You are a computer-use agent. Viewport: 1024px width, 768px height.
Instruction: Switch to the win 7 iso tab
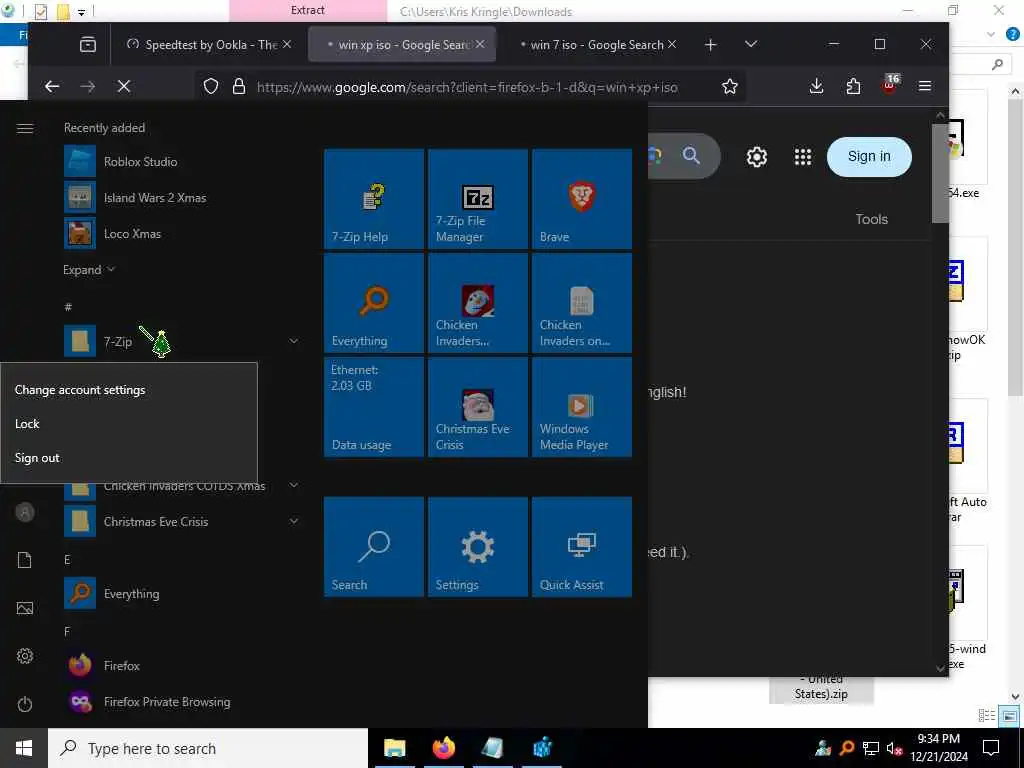597,44
